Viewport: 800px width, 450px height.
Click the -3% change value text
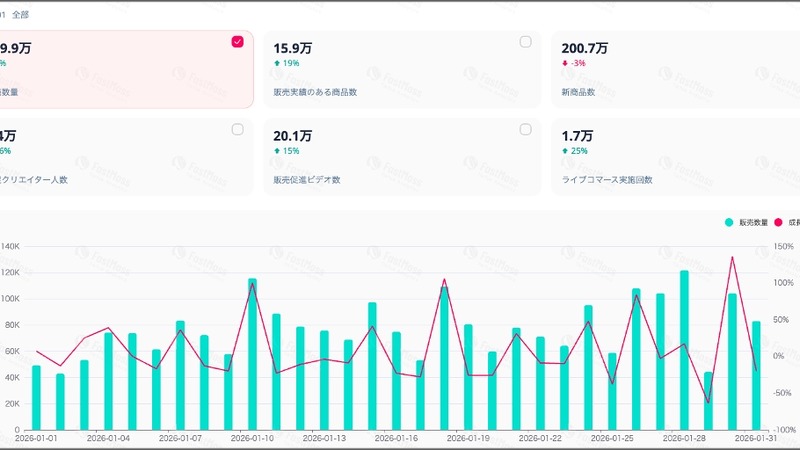[x=578, y=63]
